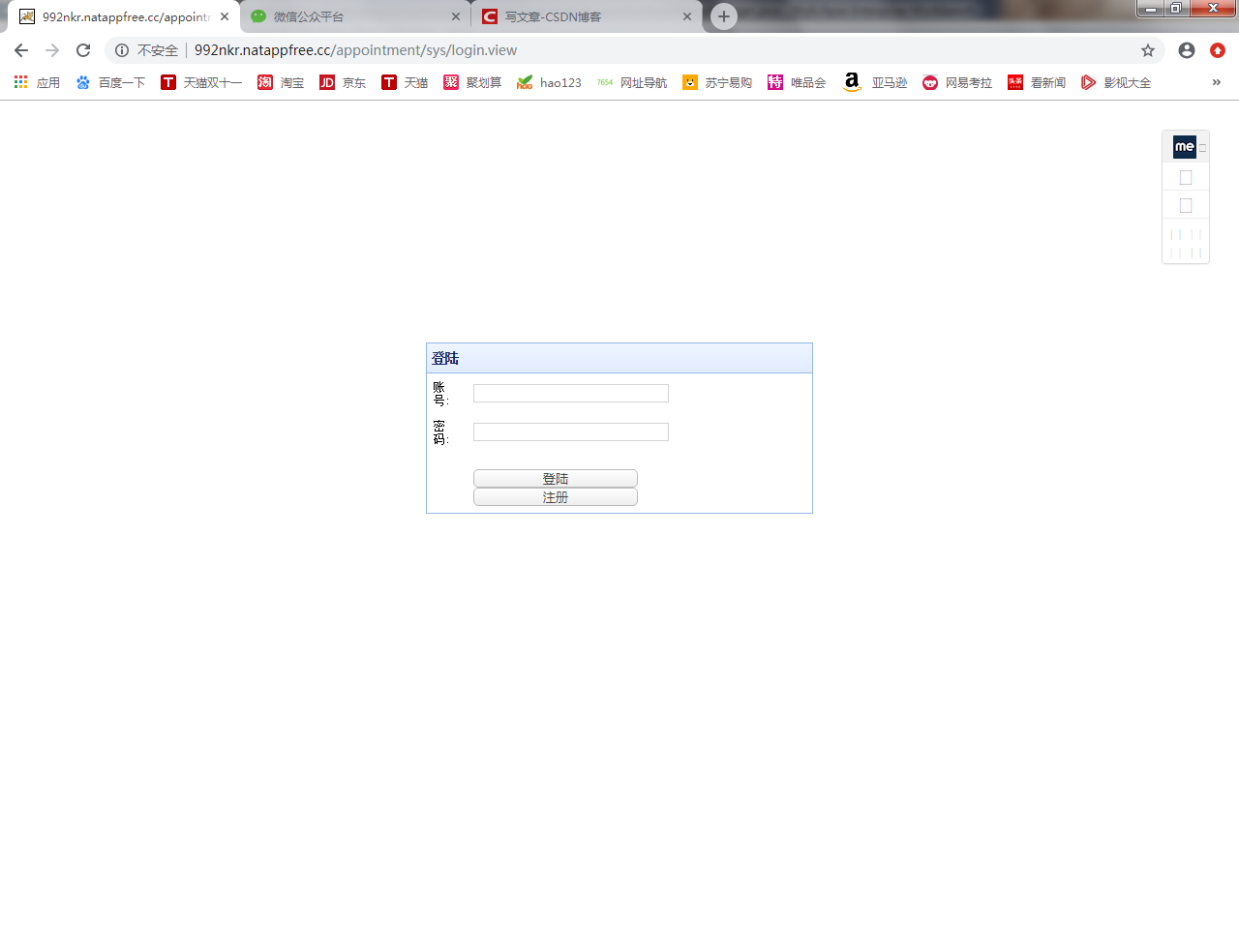Screen dimensions: 1239x952
Task: Open the 聚划算 bookmark
Action: click(472, 83)
